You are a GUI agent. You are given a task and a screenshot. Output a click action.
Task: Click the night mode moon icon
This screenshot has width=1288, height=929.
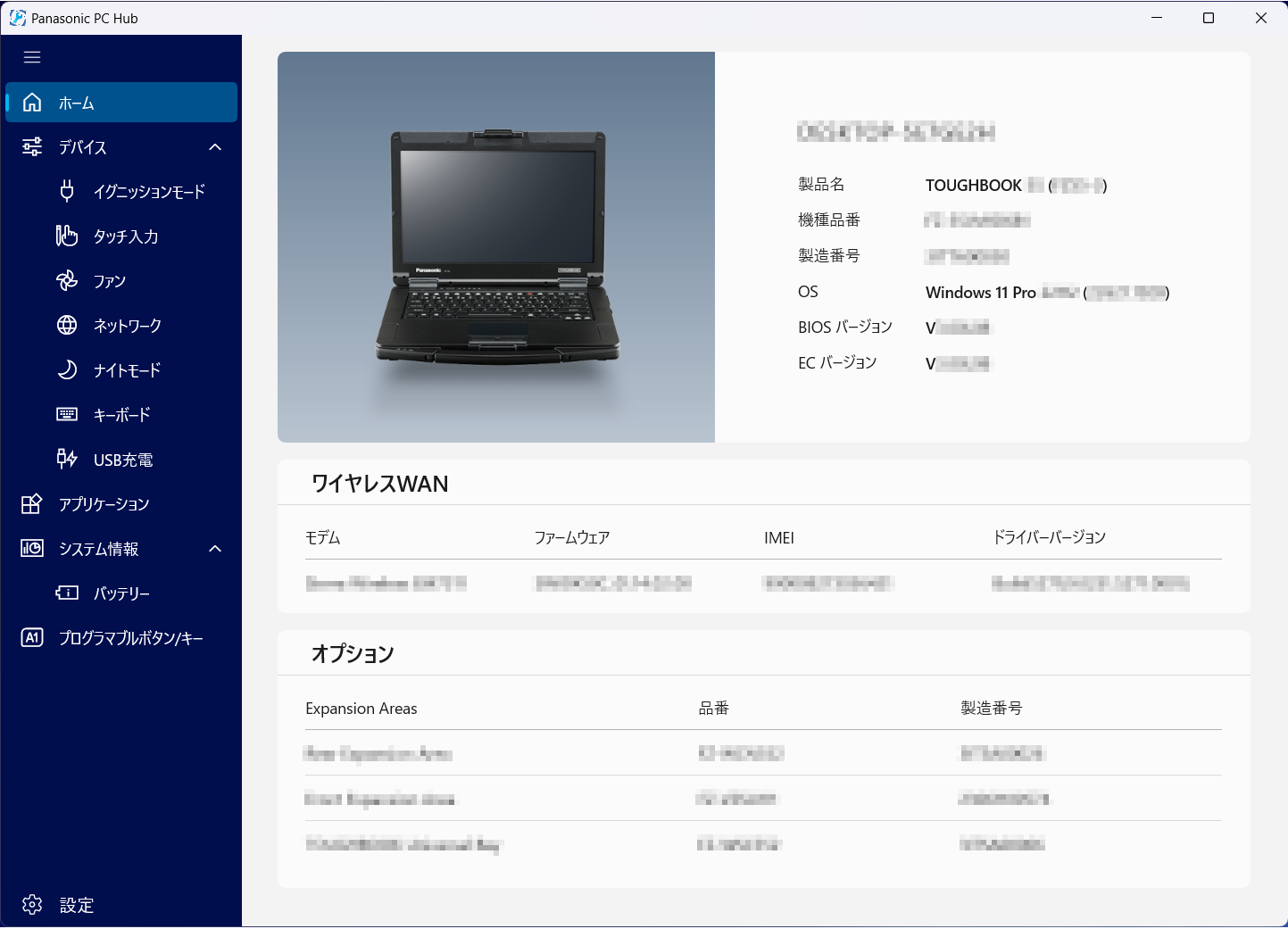(67, 369)
